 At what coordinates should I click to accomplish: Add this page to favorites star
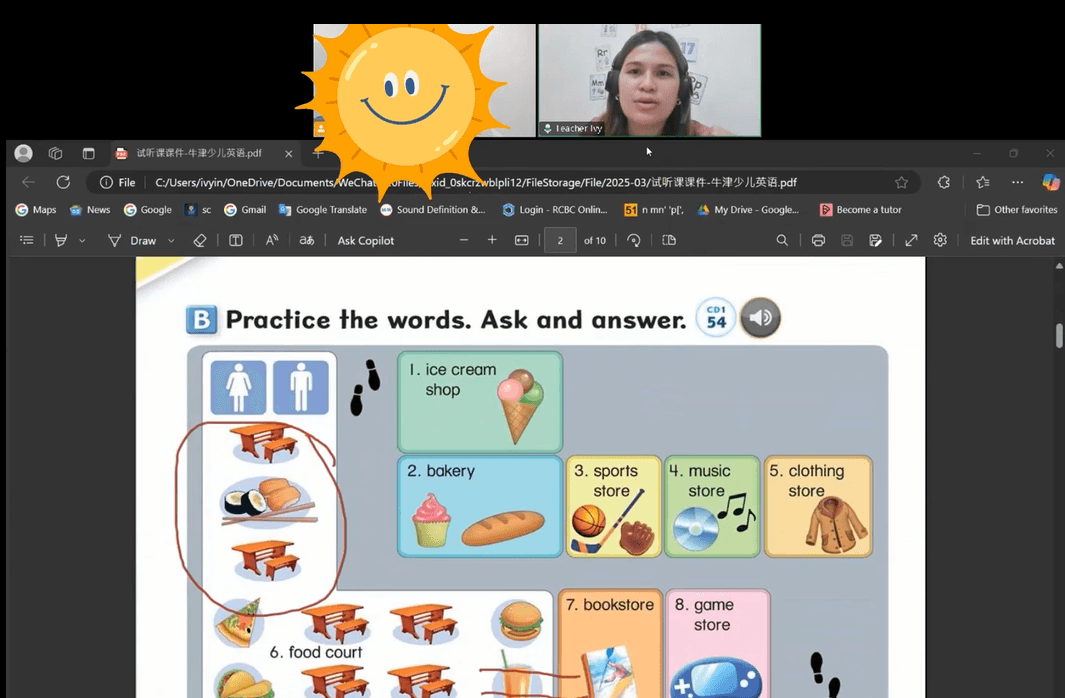coord(901,182)
